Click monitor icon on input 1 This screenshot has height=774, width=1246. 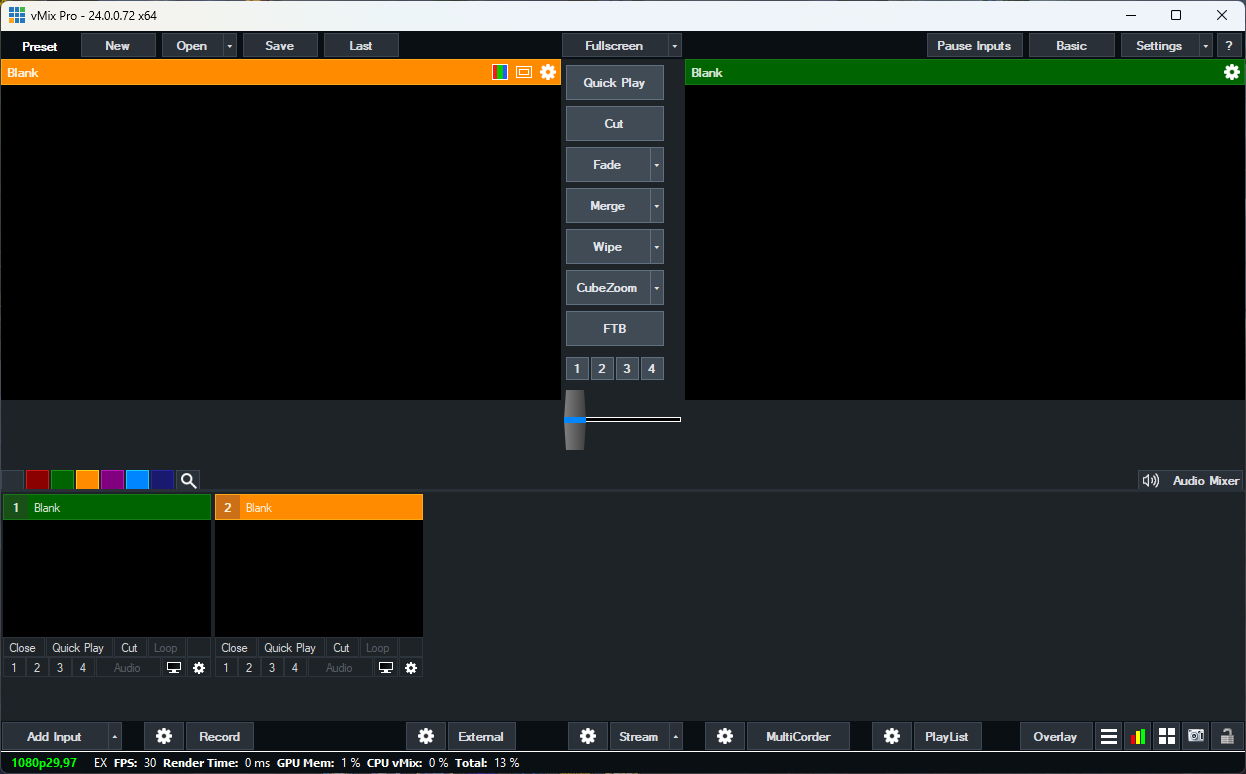[x=174, y=667]
